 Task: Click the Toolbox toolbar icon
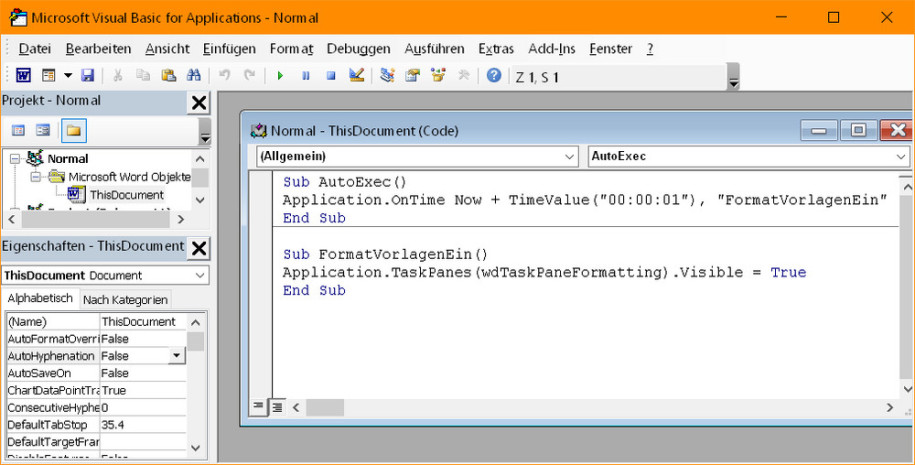coord(463,75)
